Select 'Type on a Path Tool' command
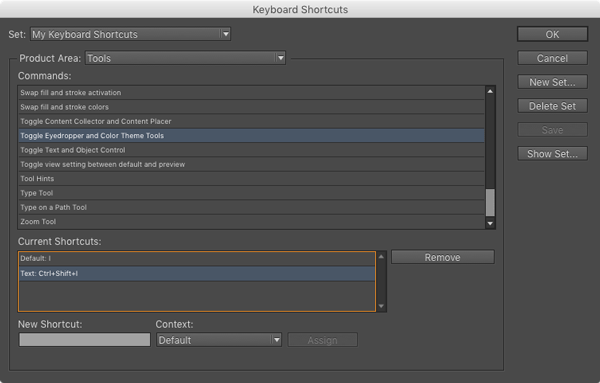600x383 pixels. [251, 207]
